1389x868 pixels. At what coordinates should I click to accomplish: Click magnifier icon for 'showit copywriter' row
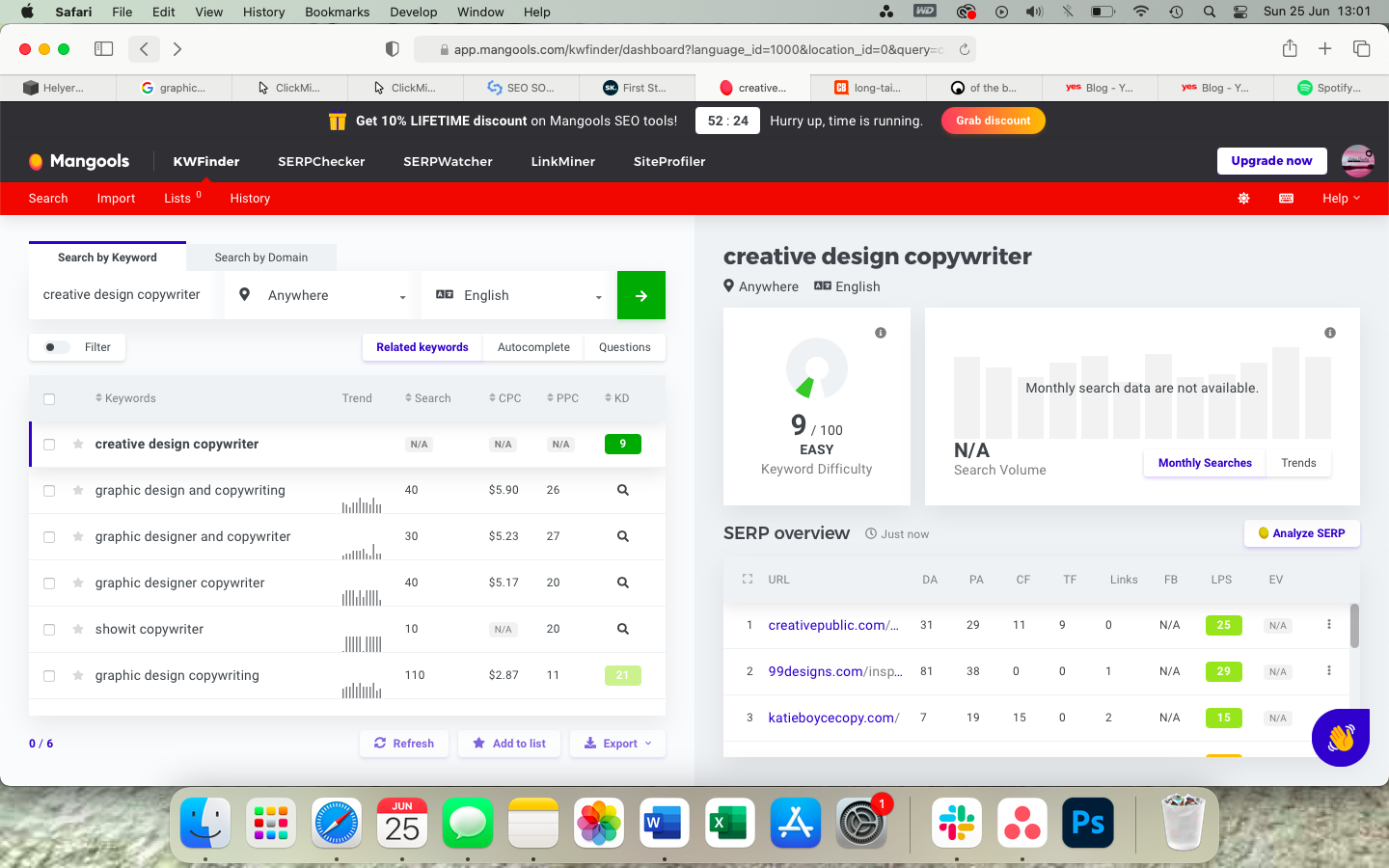[x=623, y=629]
